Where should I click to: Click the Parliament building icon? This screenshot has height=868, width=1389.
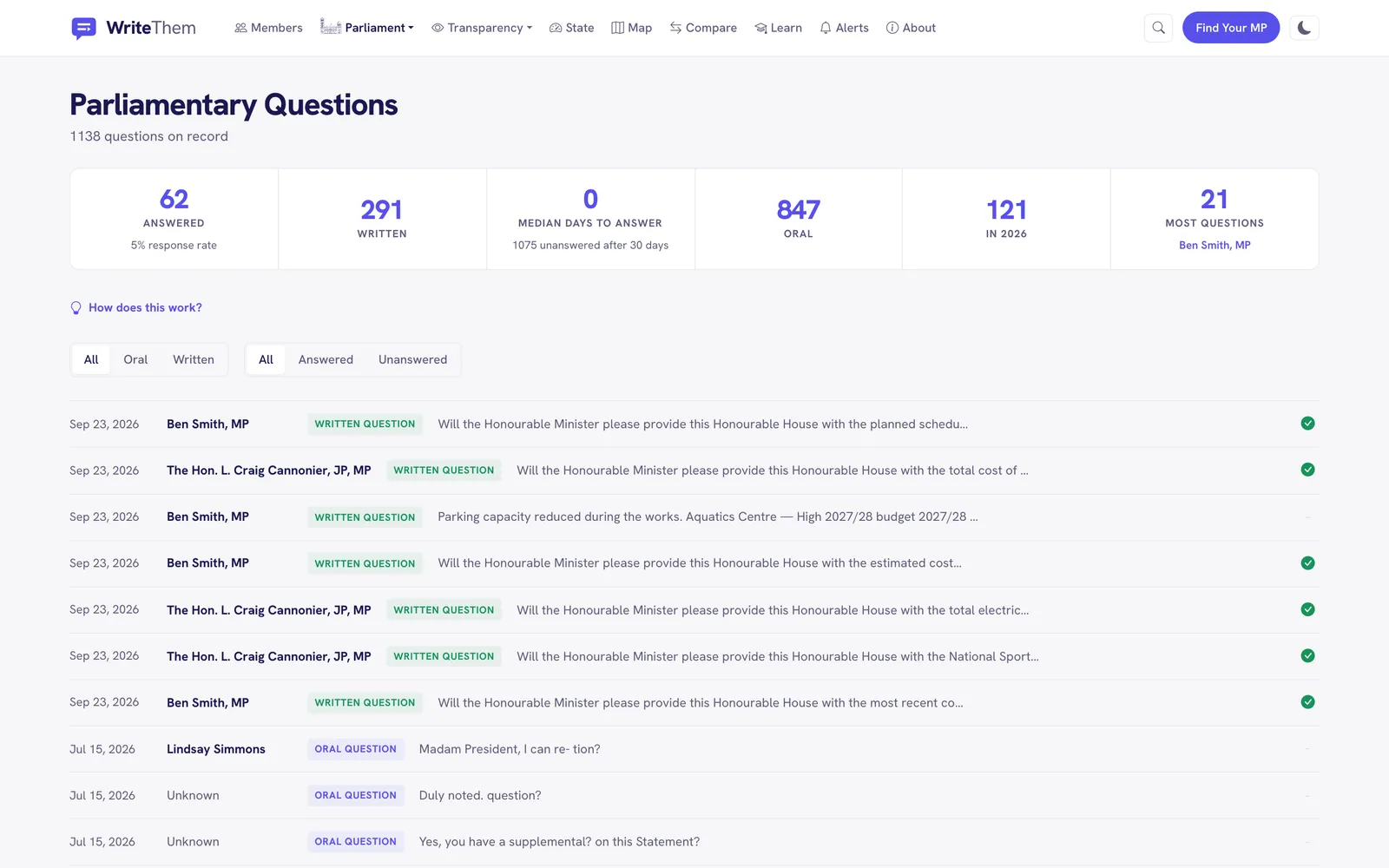coord(330,27)
